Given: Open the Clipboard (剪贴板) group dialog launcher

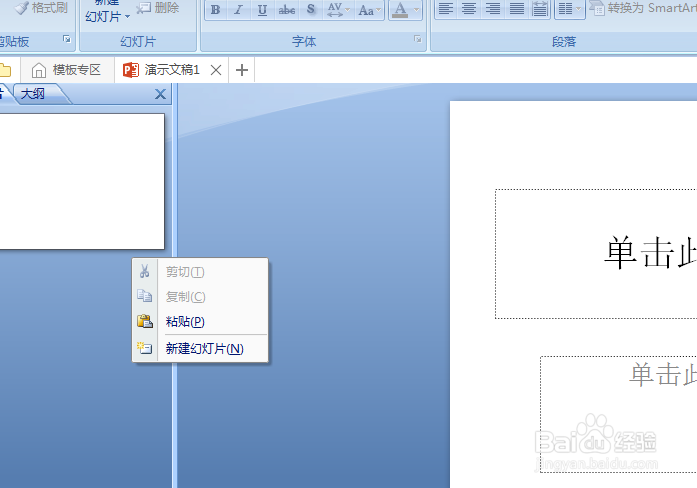Looking at the screenshot, I should pos(67,39).
